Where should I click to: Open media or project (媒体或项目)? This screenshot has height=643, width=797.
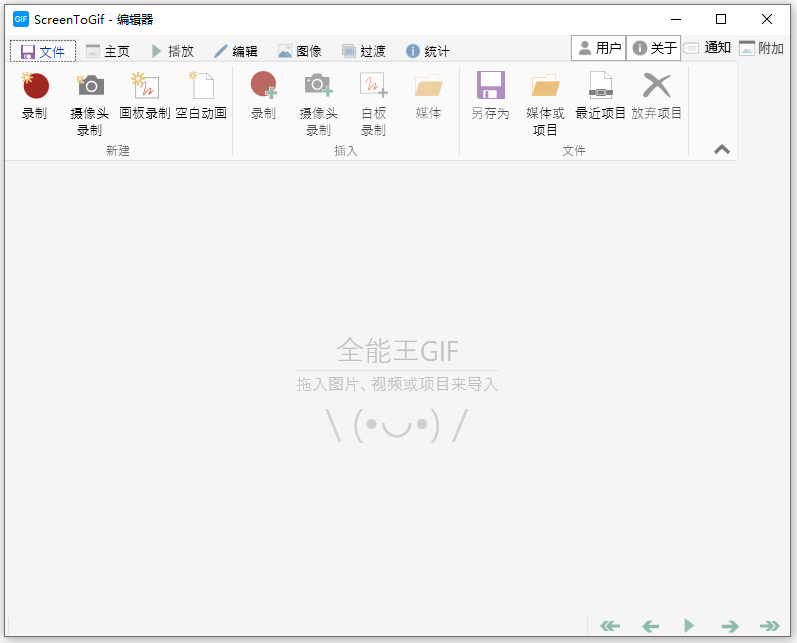coord(545,104)
